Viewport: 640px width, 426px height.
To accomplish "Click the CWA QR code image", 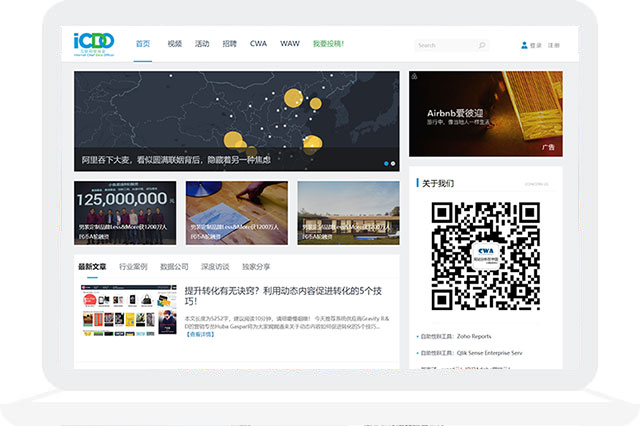I will [x=486, y=256].
